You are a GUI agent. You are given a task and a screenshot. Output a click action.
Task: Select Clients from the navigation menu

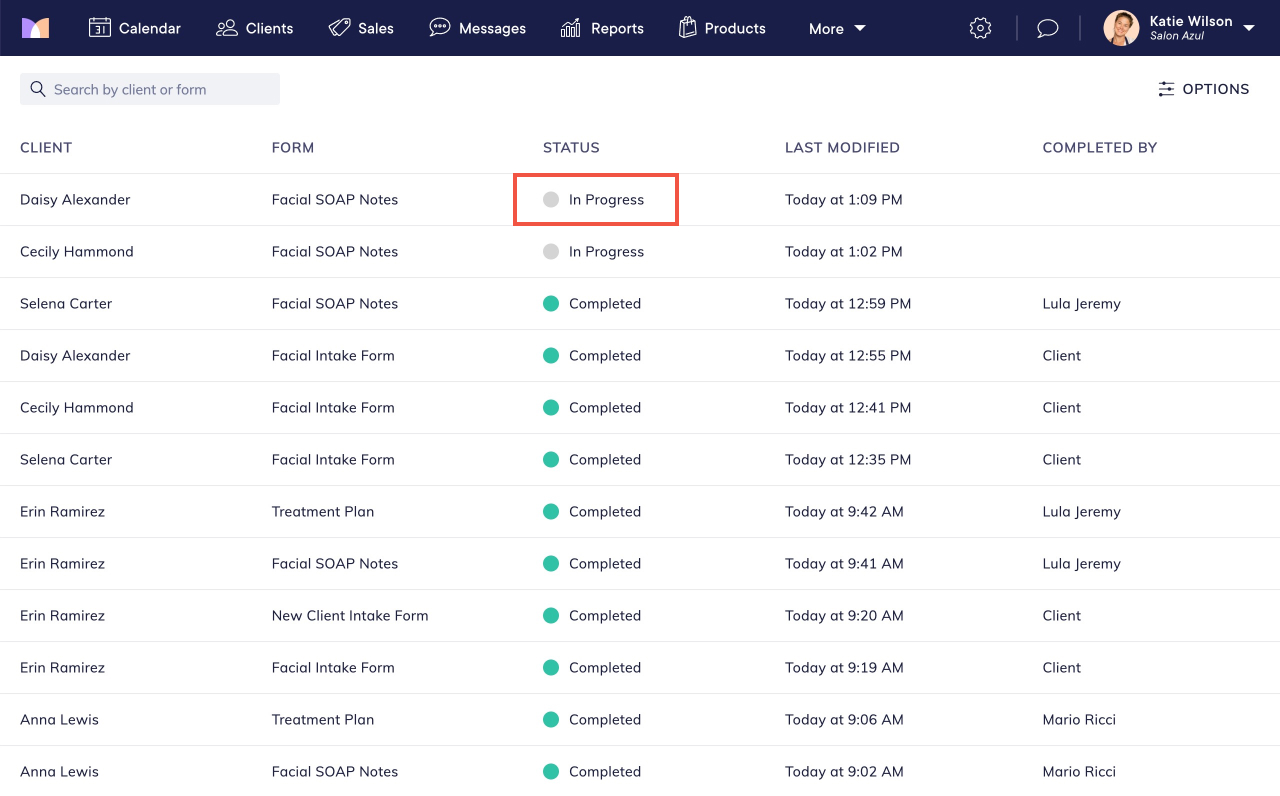[255, 27]
